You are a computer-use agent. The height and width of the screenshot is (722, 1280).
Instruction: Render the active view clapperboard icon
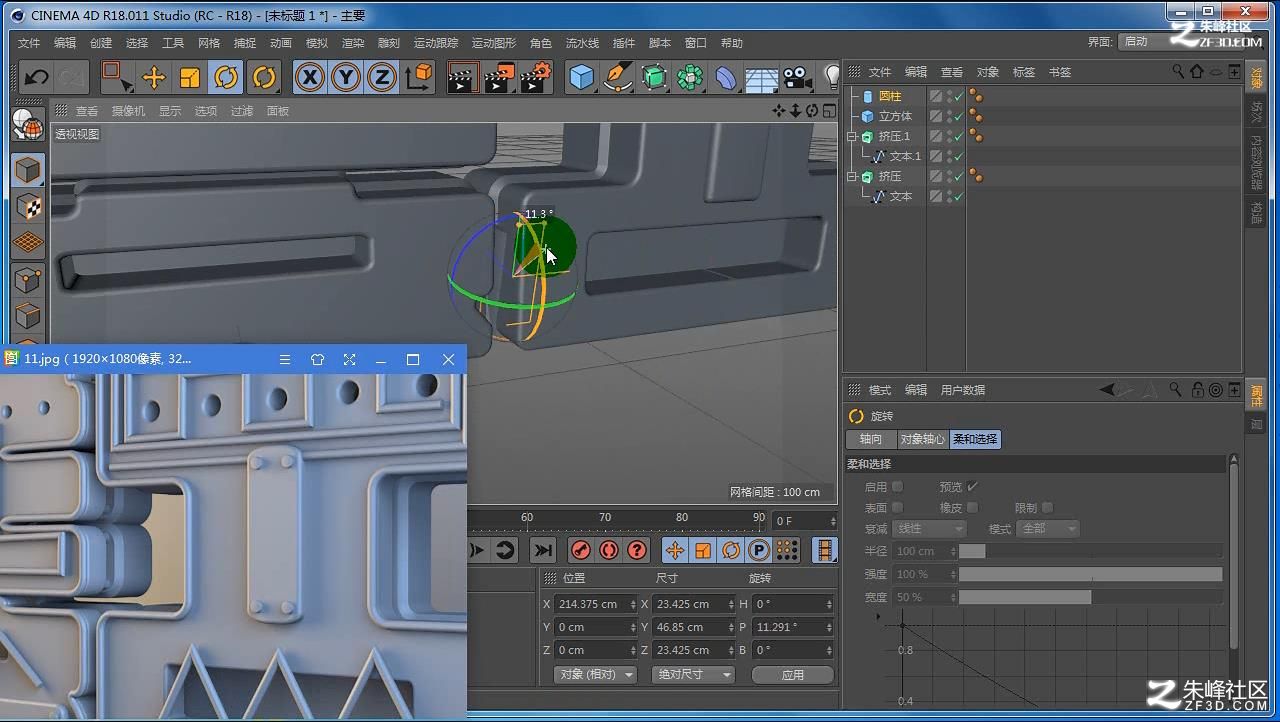click(462, 77)
